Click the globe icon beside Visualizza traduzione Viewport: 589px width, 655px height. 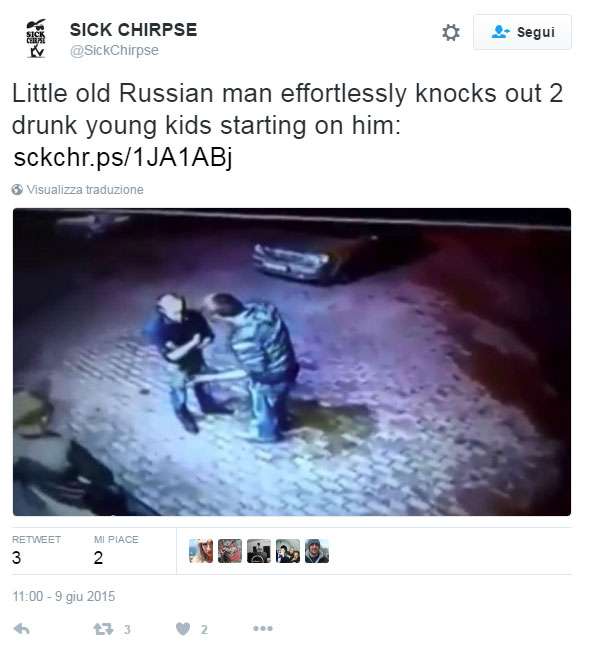17,190
